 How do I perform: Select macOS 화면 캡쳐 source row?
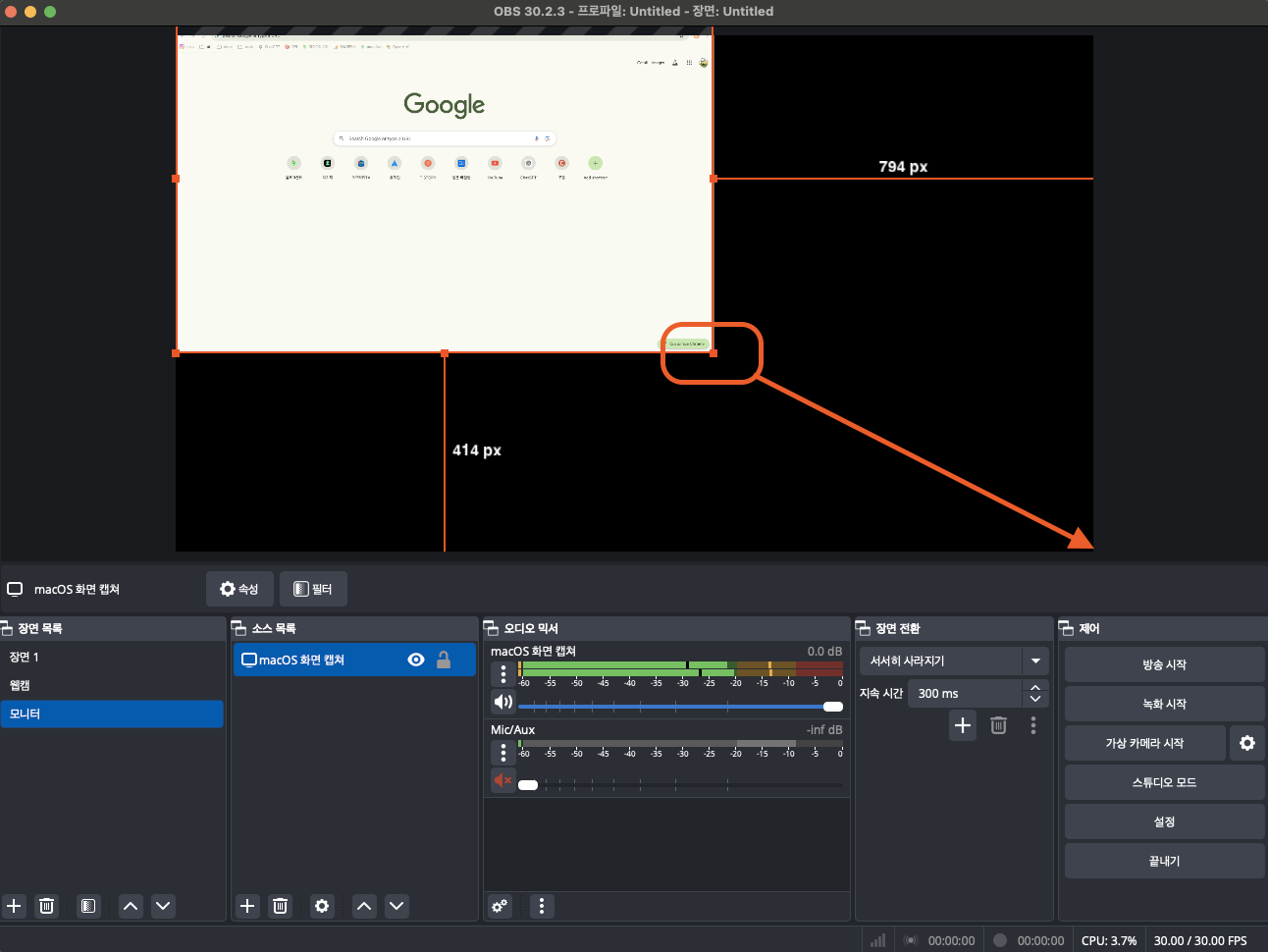(354, 660)
